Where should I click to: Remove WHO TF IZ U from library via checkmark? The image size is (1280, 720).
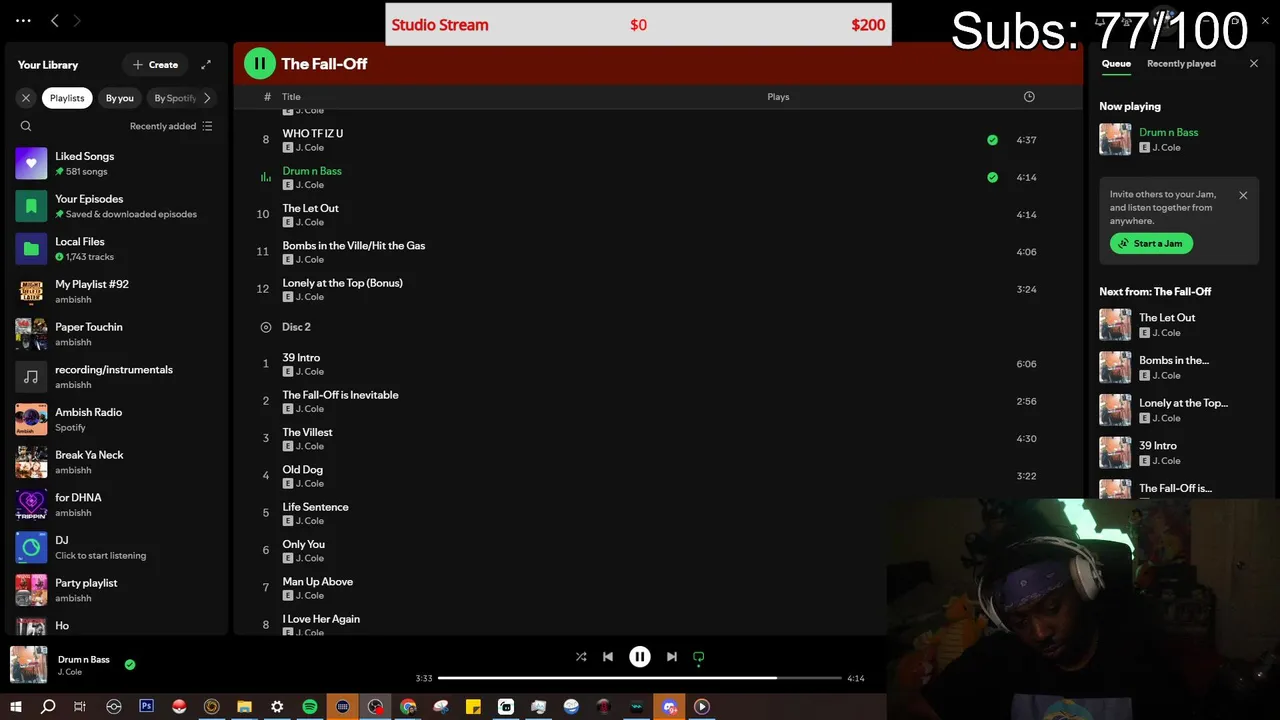coord(992,140)
